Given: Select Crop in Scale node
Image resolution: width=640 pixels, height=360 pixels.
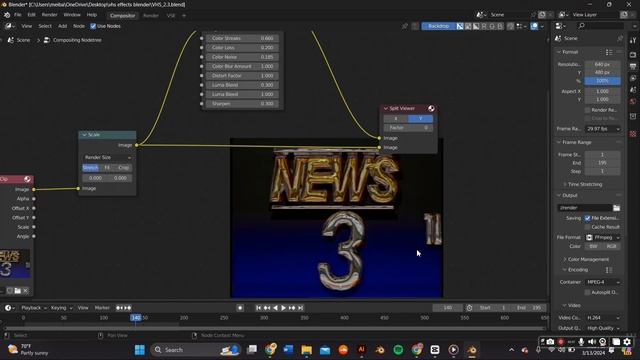Looking at the screenshot, I should click(x=123, y=168).
